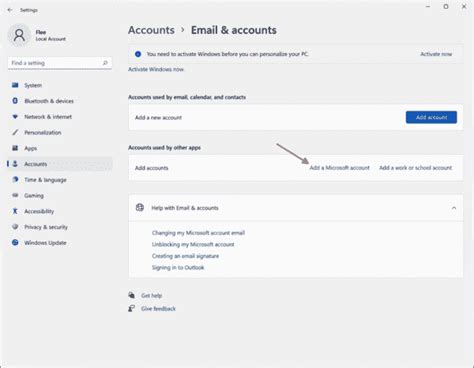Click the System monitor icon in sidebar
The width and height of the screenshot is (474, 368).
(x=15, y=85)
